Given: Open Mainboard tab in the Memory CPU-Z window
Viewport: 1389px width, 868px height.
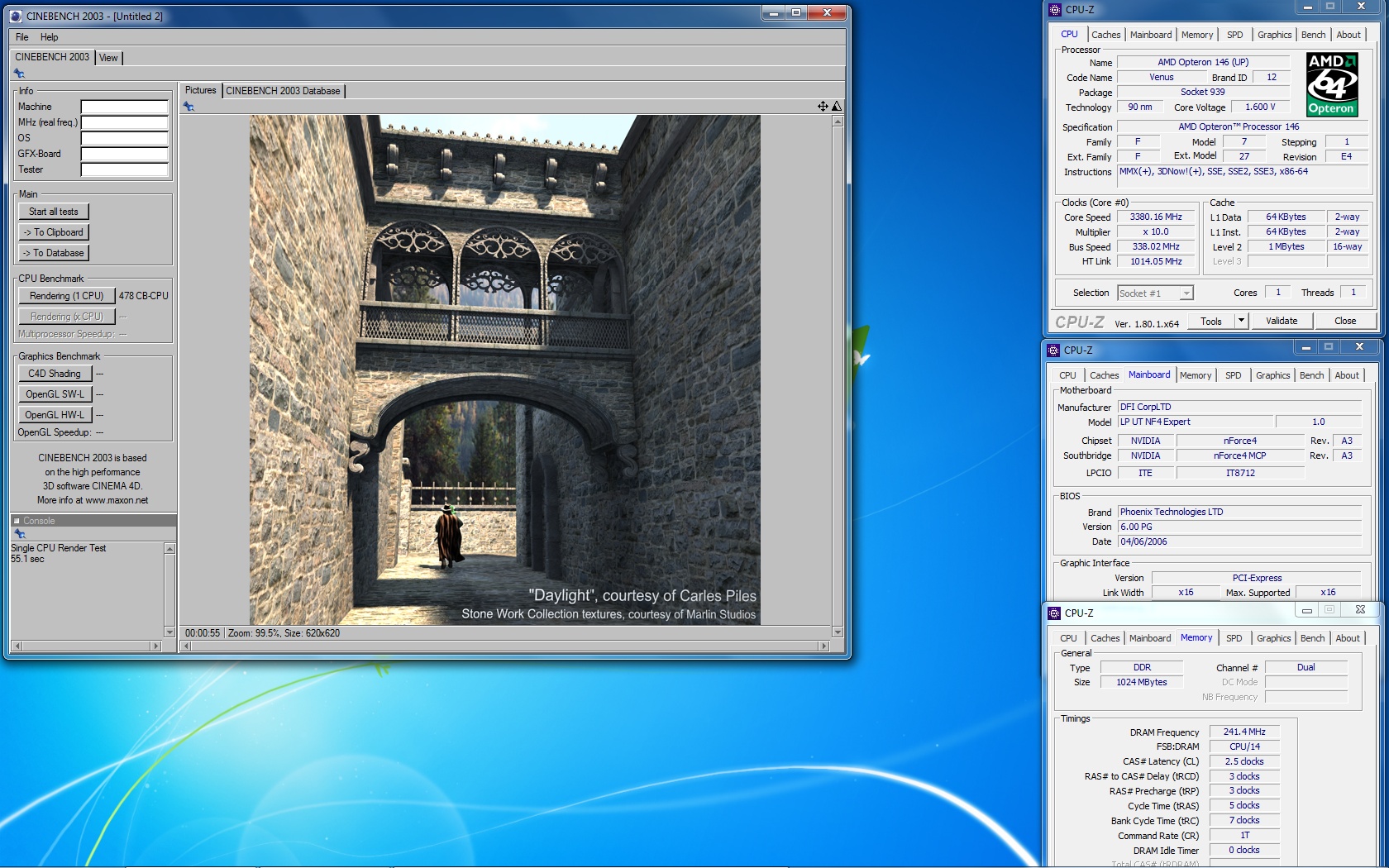Looking at the screenshot, I should [x=1150, y=638].
